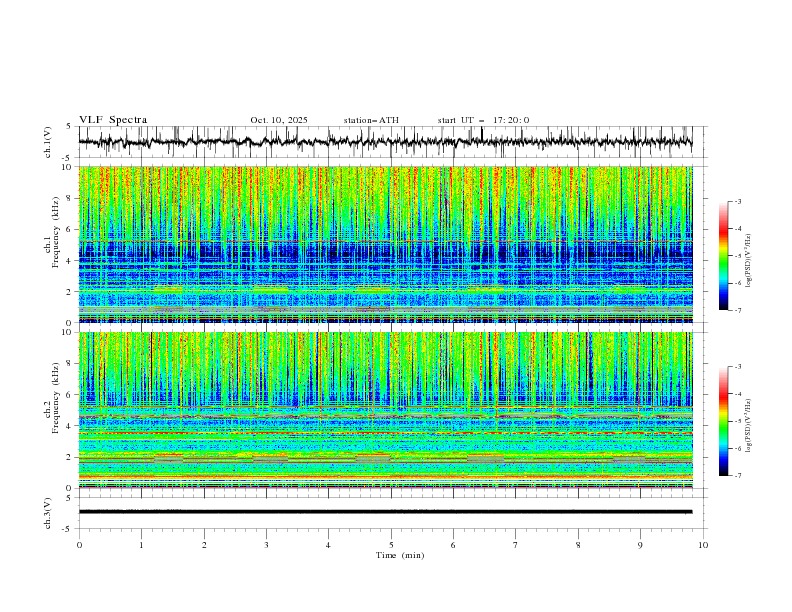Screen dimensions: 792x612
Task: Click the ch.2 PSD color scale bar
Action: (x=724, y=421)
